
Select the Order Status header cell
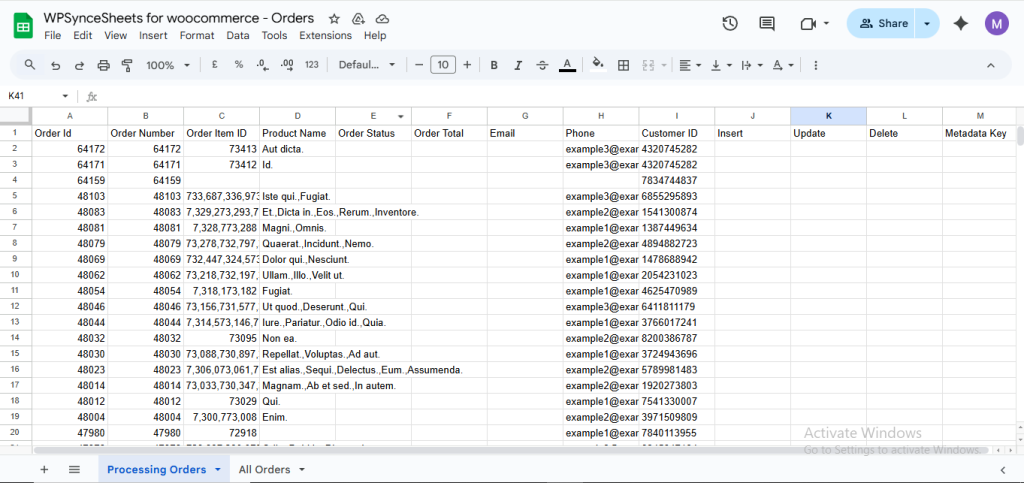[373, 133]
